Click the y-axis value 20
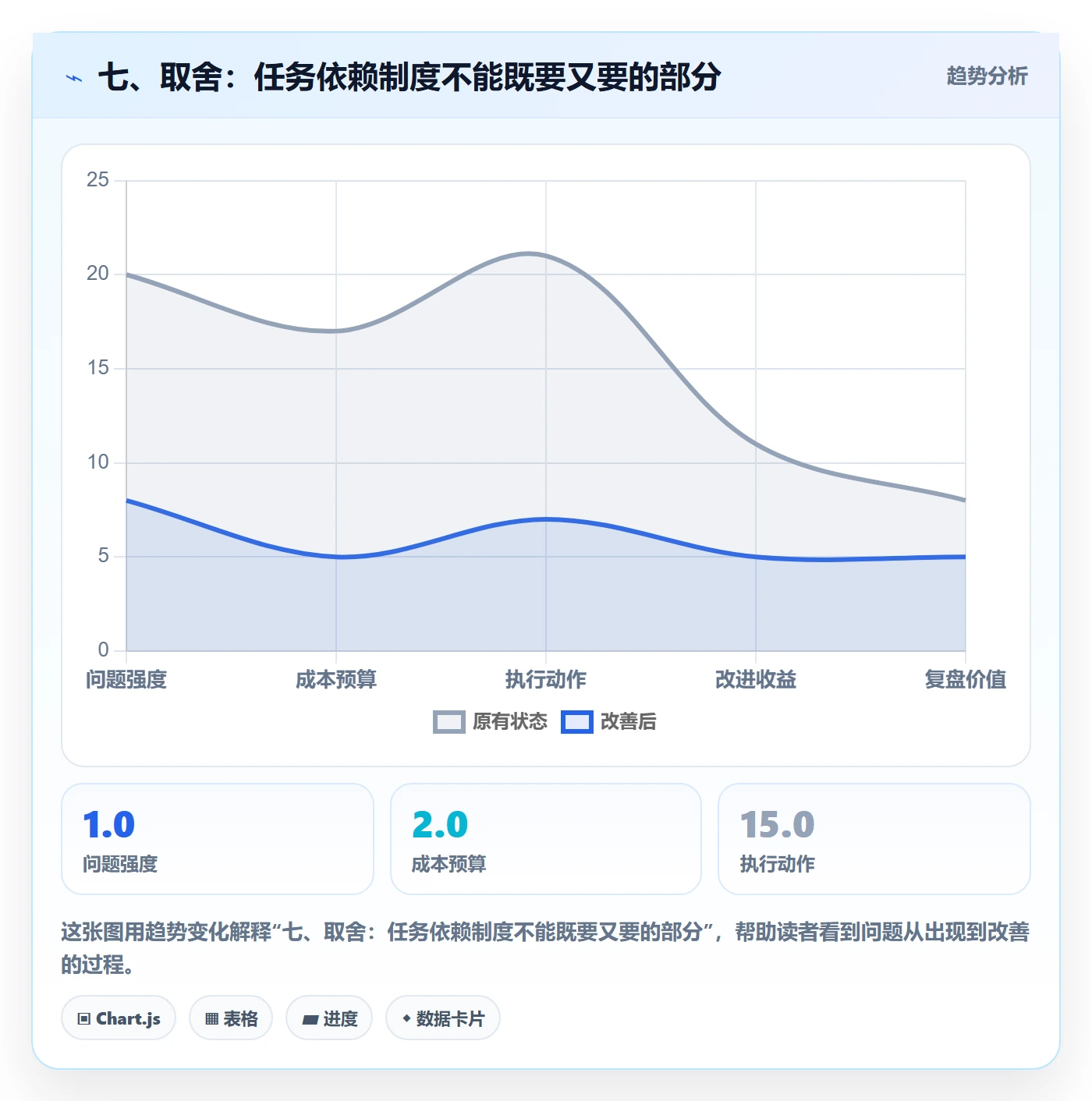Image resolution: width=1092 pixels, height=1101 pixels. click(98, 274)
